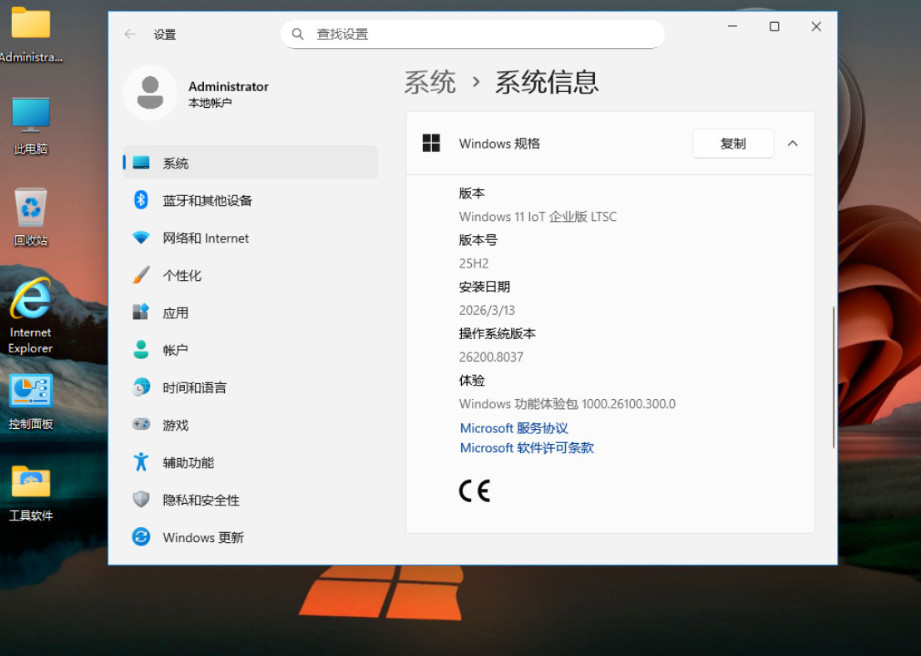
Task: Open the gaming (游戏) controller icon
Action: 141,425
